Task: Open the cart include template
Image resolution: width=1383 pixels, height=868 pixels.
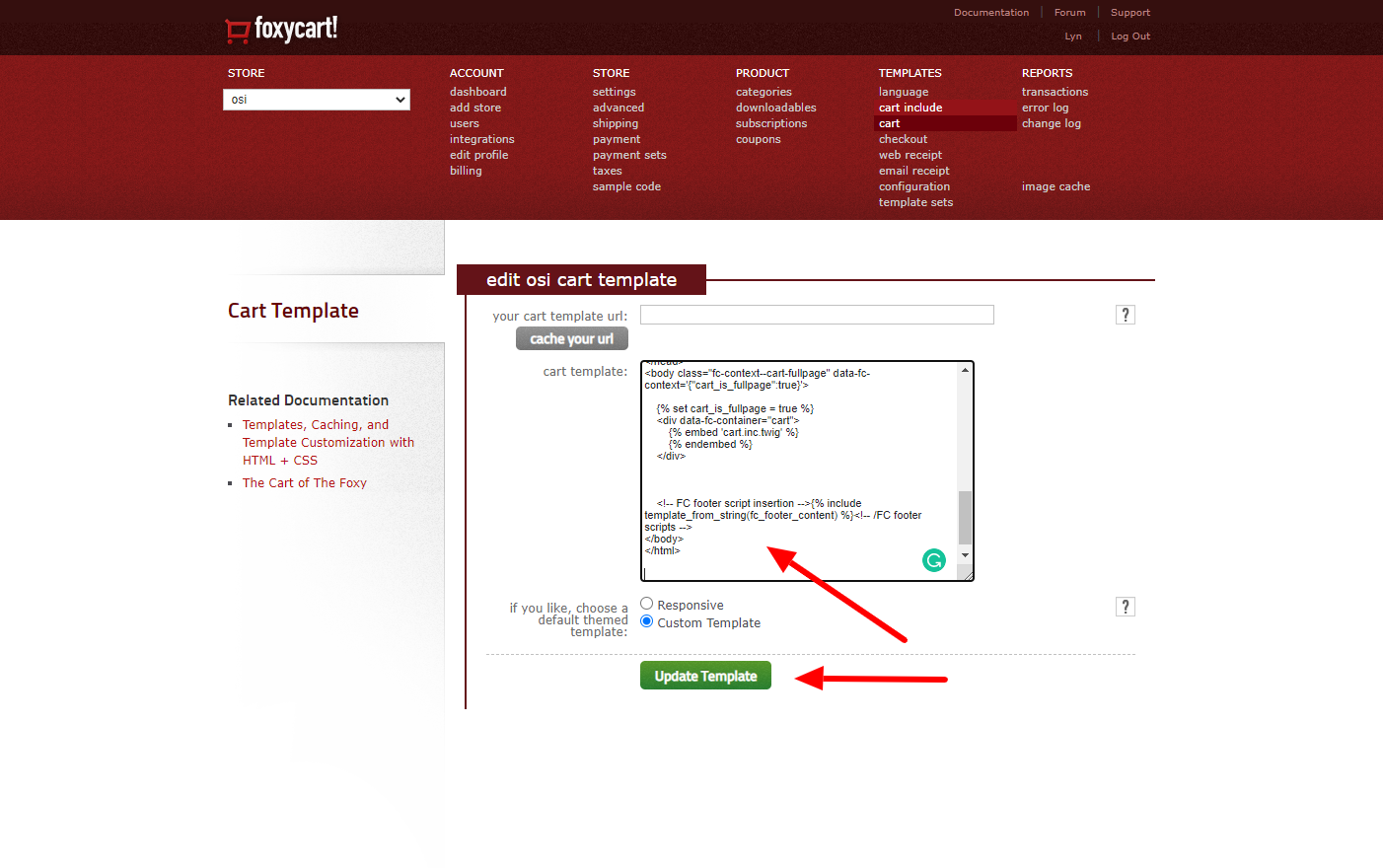Action: click(910, 108)
